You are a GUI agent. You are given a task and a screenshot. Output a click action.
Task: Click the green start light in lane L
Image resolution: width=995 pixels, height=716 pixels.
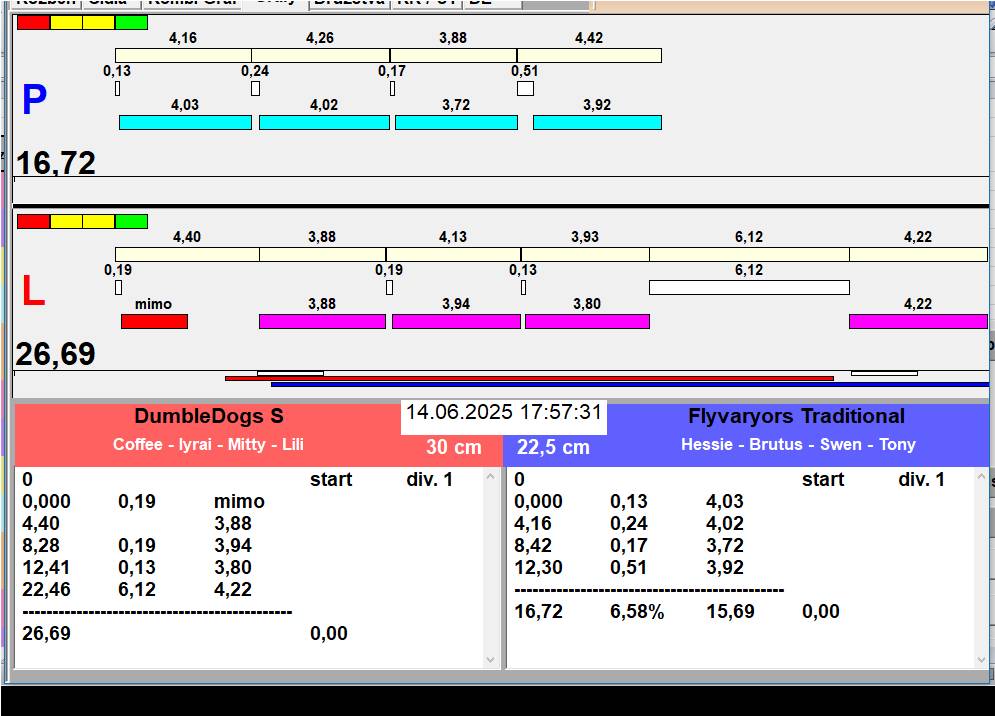pos(131,221)
